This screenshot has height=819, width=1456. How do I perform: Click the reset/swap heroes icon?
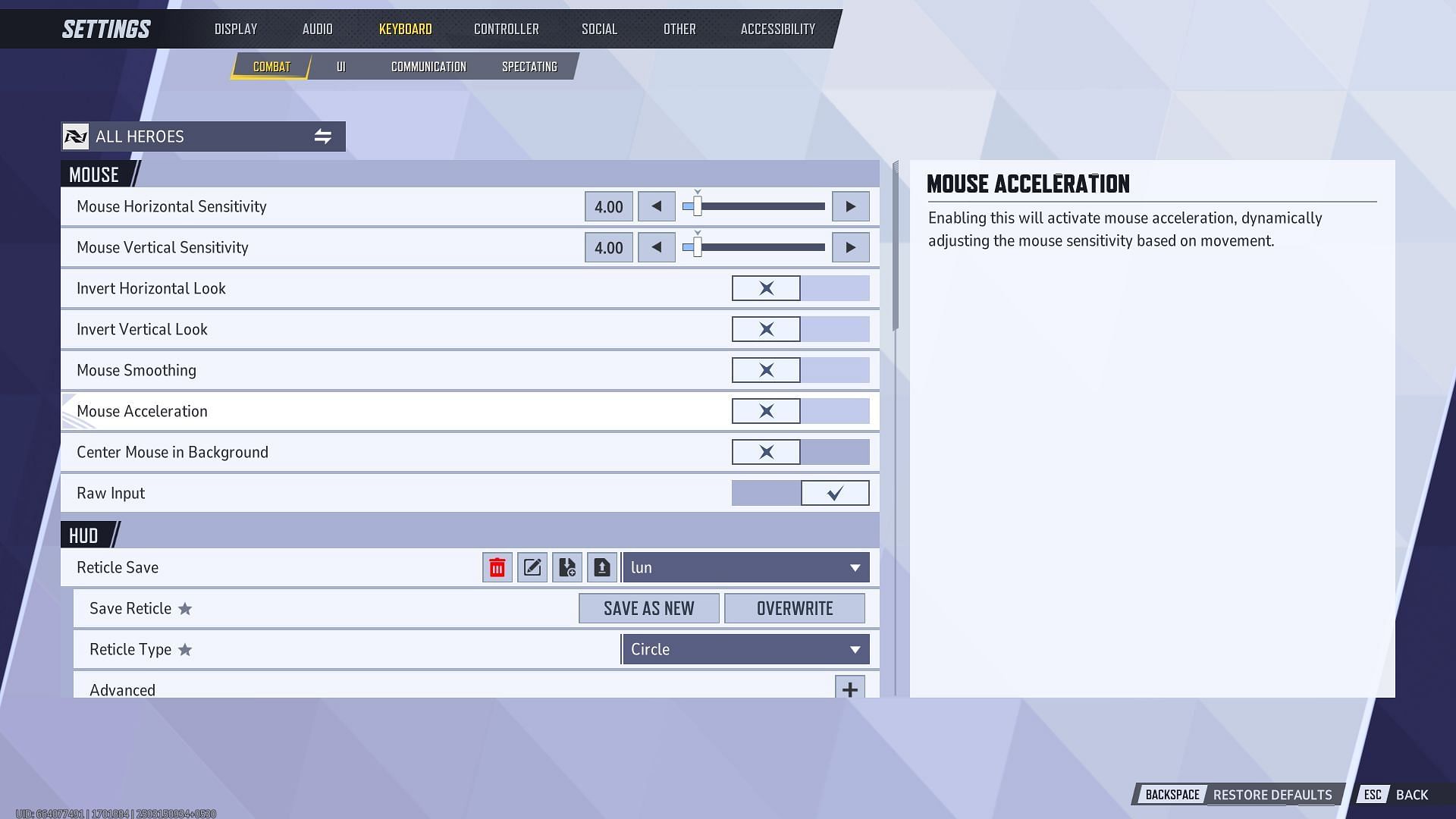[324, 136]
